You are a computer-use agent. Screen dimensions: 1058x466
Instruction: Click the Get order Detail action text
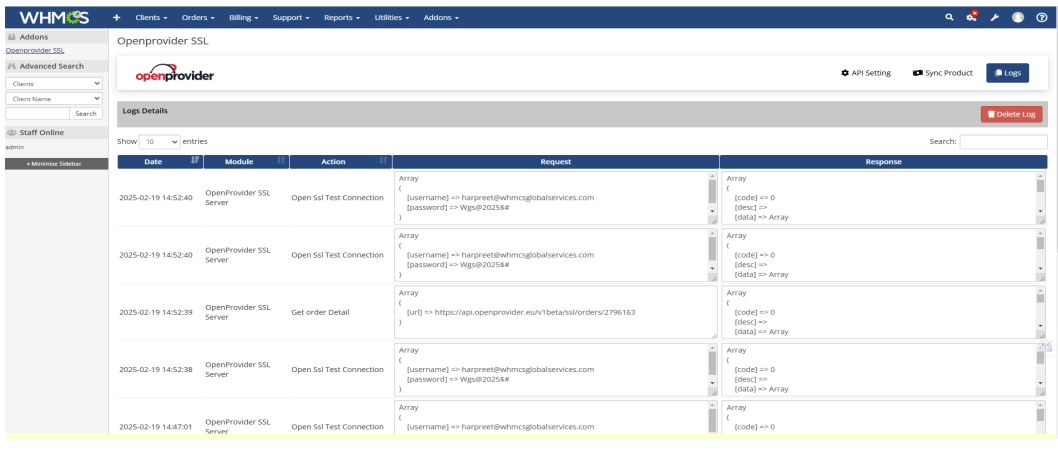[320, 312]
